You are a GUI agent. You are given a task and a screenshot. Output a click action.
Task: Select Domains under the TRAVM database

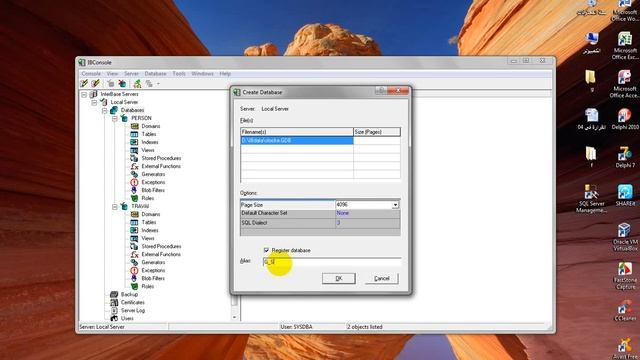151,214
